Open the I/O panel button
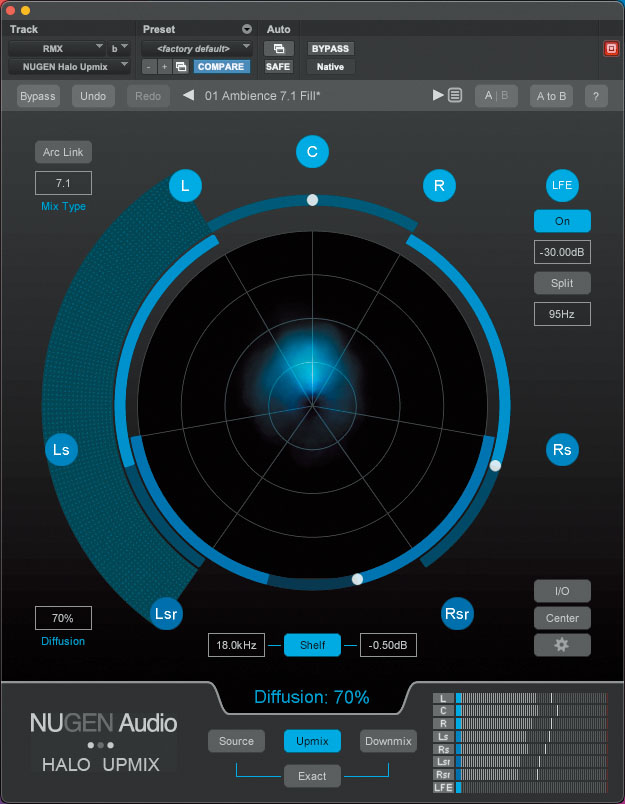Viewport: 625px width, 804px height. (562, 591)
